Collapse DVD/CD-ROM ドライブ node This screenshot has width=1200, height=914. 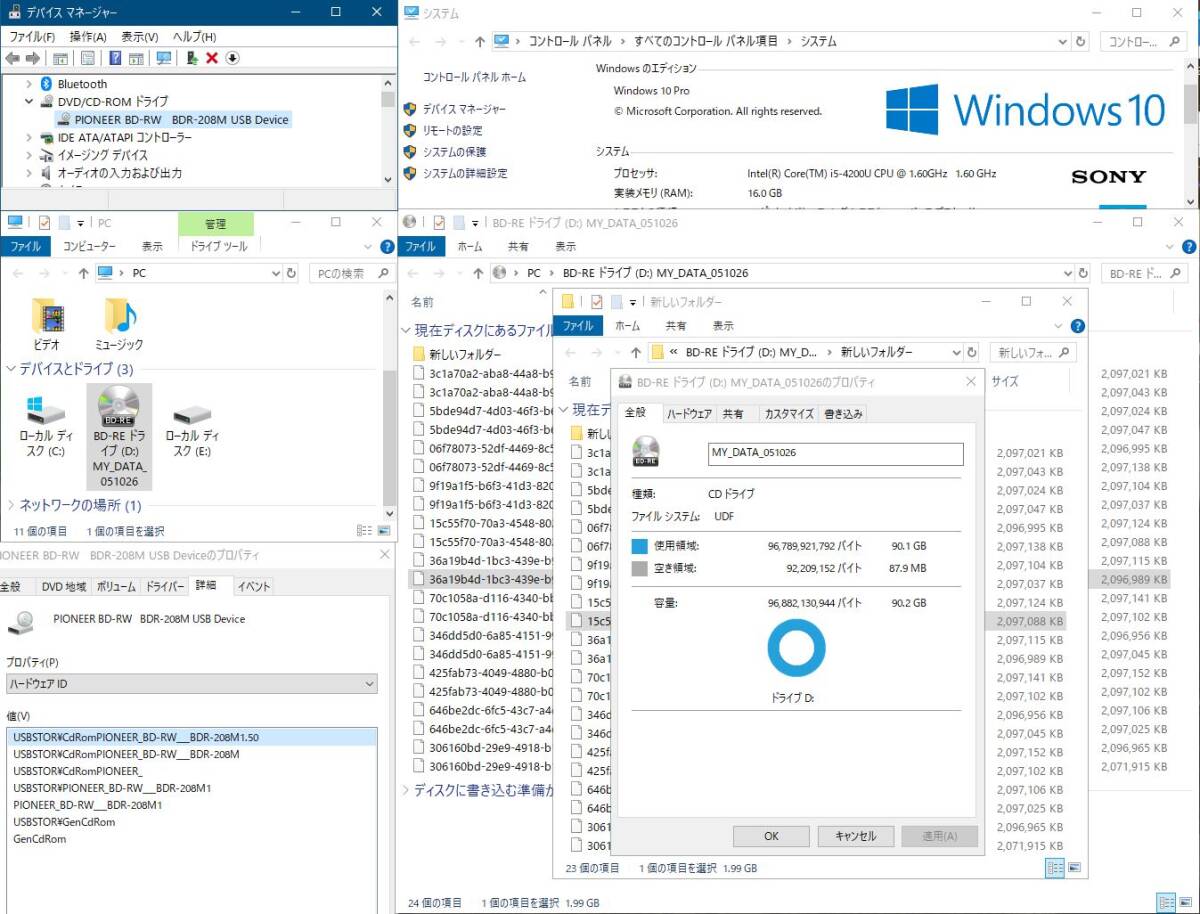29,101
